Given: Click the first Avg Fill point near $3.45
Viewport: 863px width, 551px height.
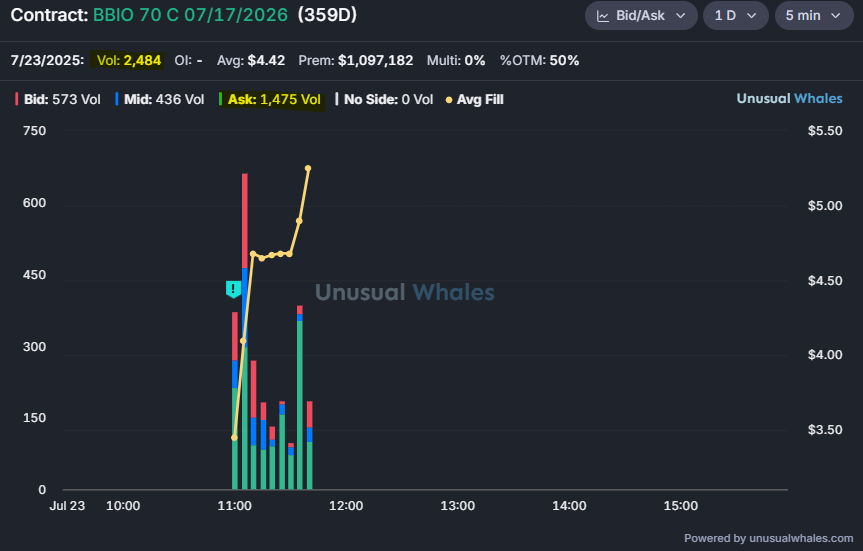Looking at the screenshot, I should click(234, 438).
